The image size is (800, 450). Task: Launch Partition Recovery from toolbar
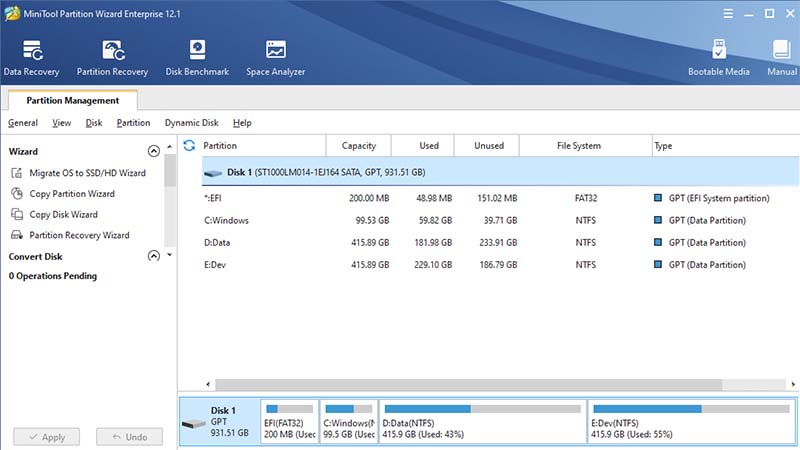tap(112, 58)
